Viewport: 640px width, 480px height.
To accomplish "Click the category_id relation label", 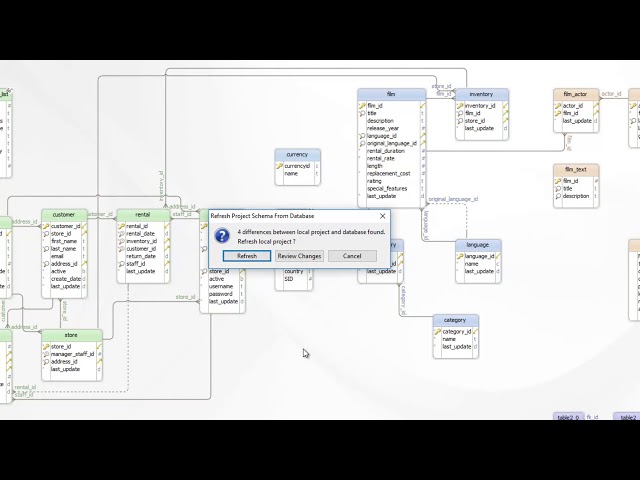I will point(403,301).
